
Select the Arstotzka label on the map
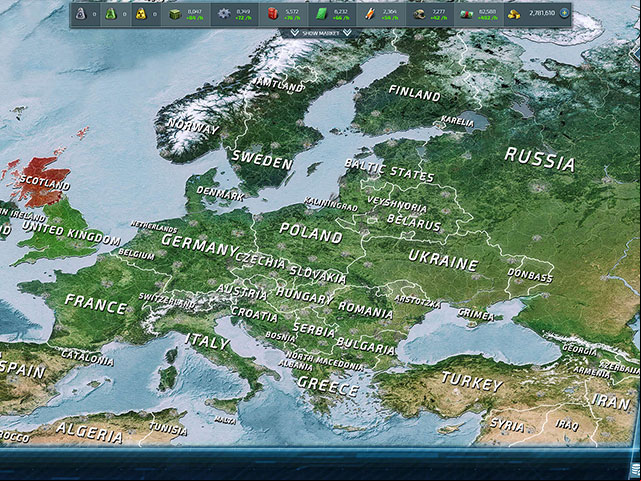click(x=417, y=302)
